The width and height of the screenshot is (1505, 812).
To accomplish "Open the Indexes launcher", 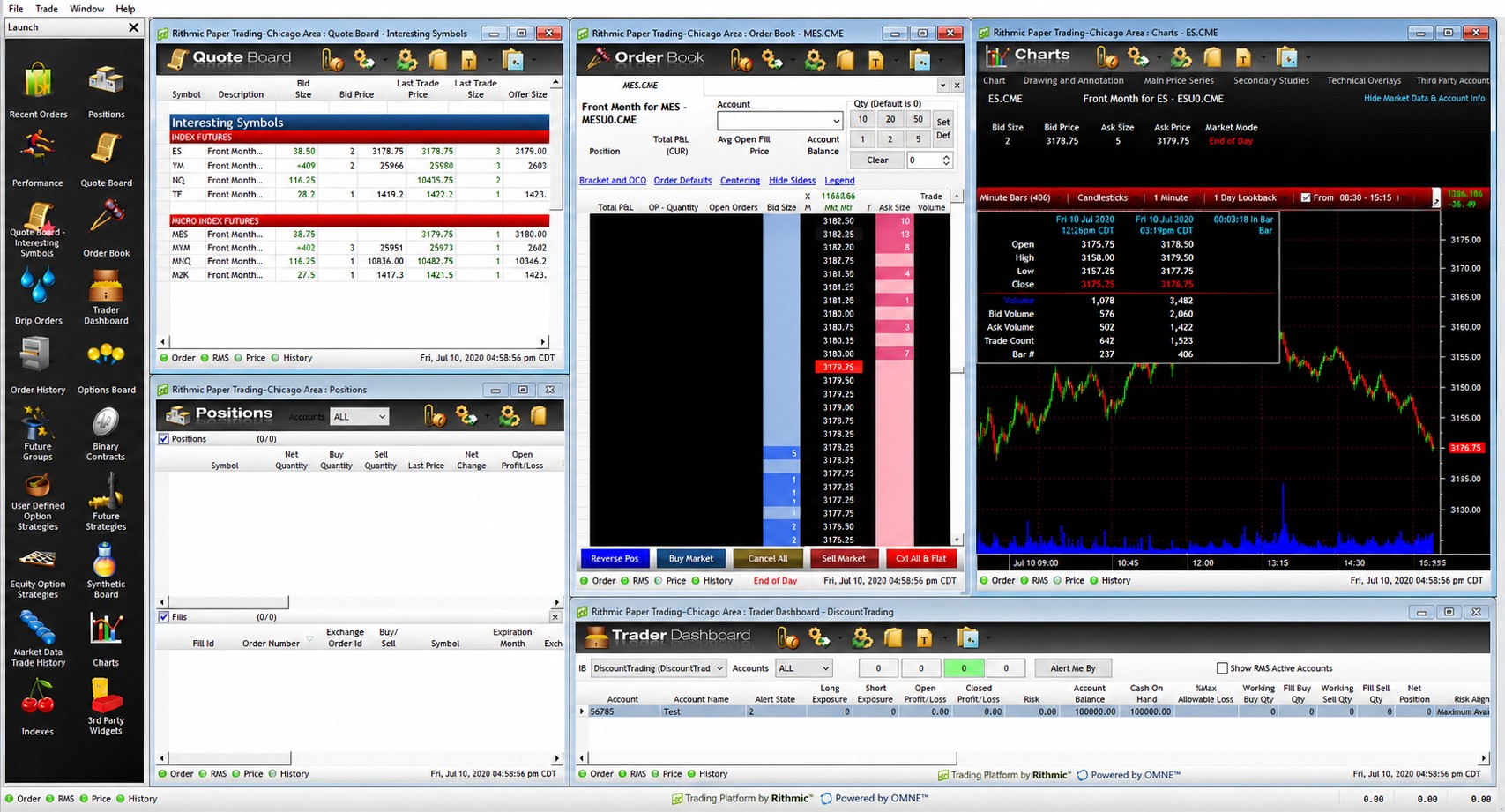I will [x=38, y=709].
